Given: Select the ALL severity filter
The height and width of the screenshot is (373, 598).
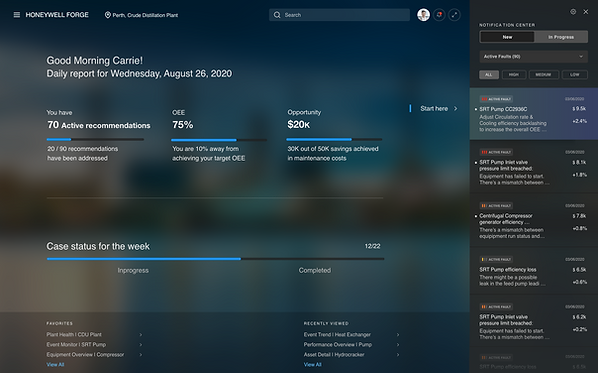Looking at the screenshot, I should 489,75.
